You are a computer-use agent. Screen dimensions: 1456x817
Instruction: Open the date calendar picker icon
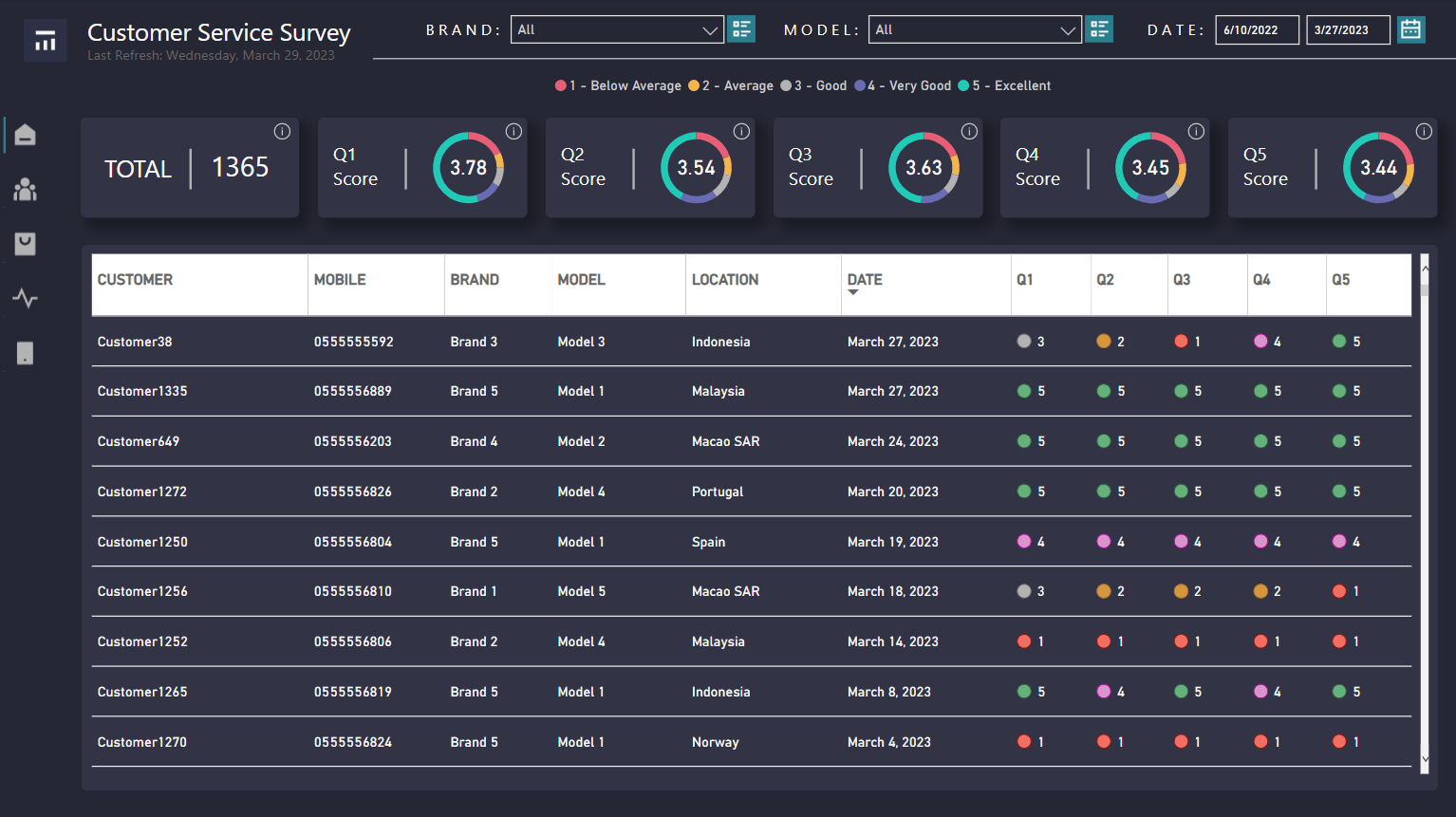(1411, 29)
